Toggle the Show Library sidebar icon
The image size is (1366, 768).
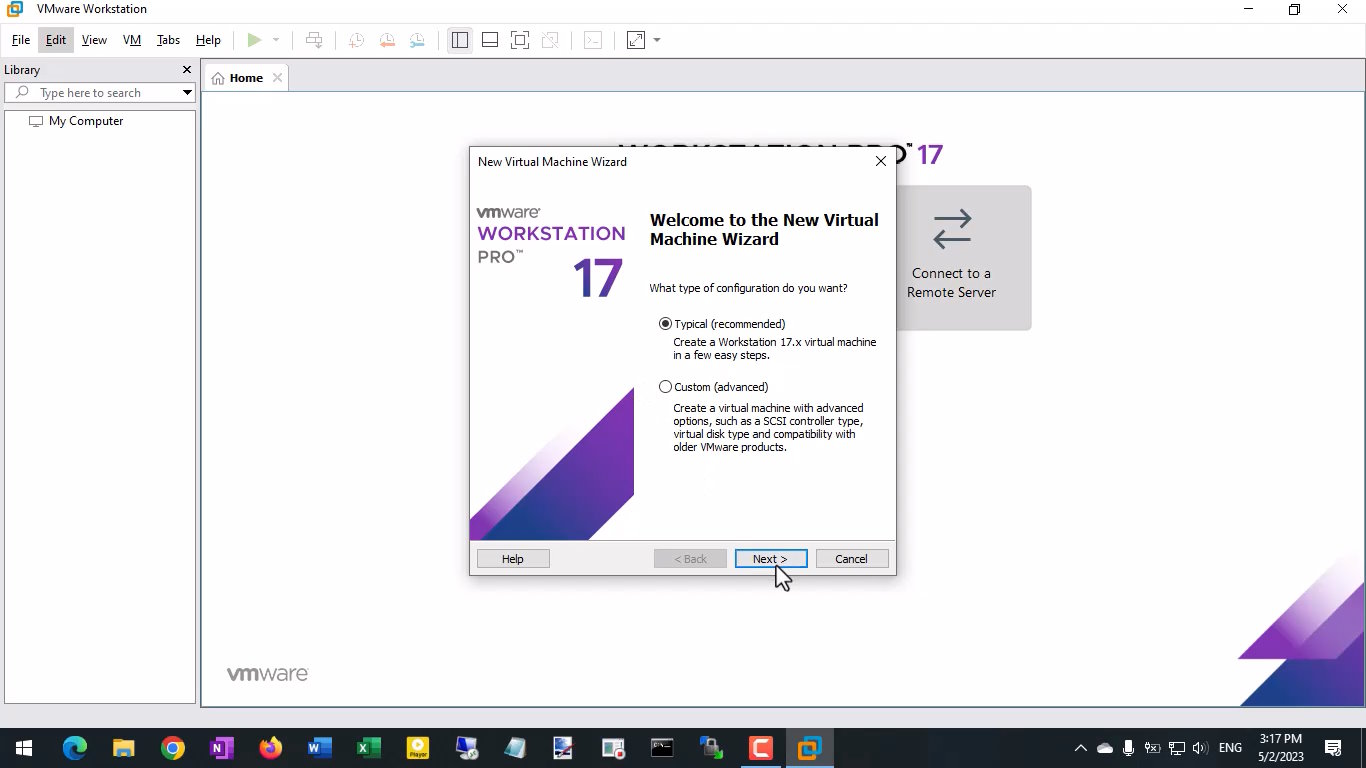pos(459,40)
